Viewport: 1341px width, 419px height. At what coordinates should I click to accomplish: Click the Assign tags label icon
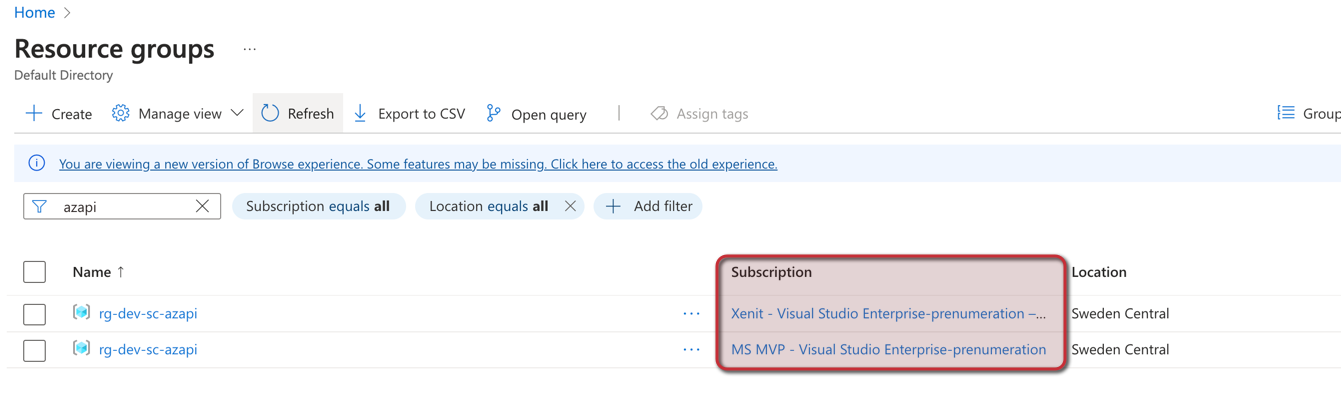pos(659,114)
